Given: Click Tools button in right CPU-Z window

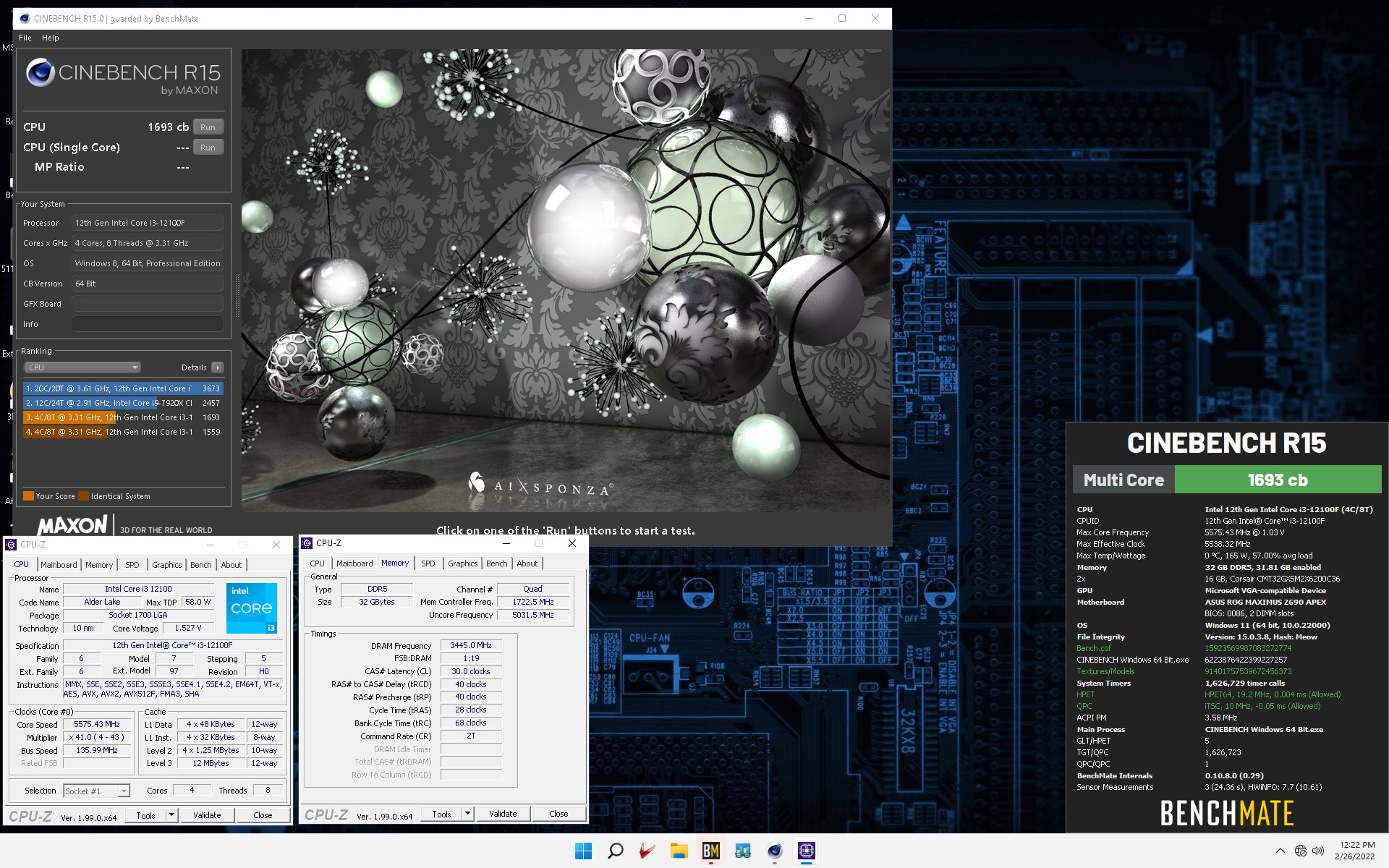Looking at the screenshot, I should 441,814.
